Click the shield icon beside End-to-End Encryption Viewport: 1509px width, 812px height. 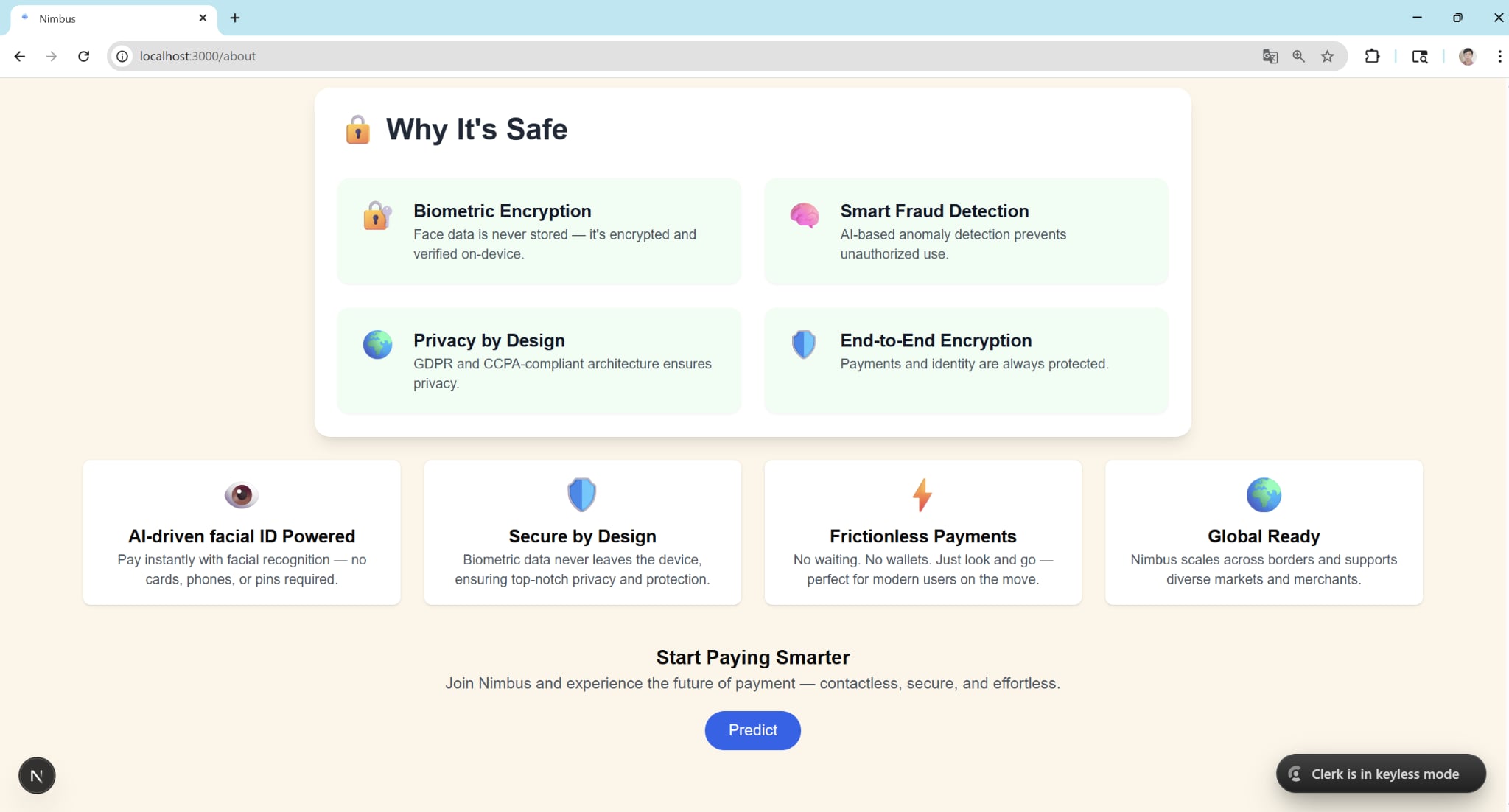click(x=803, y=344)
